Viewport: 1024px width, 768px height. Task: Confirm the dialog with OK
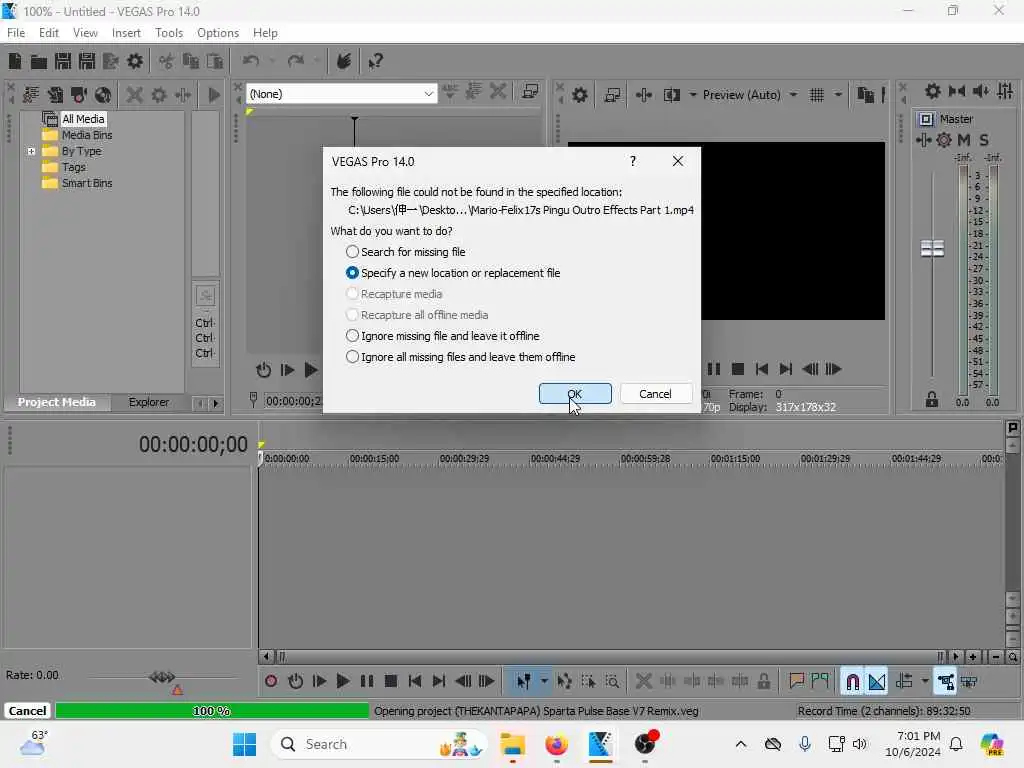point(575,394)
